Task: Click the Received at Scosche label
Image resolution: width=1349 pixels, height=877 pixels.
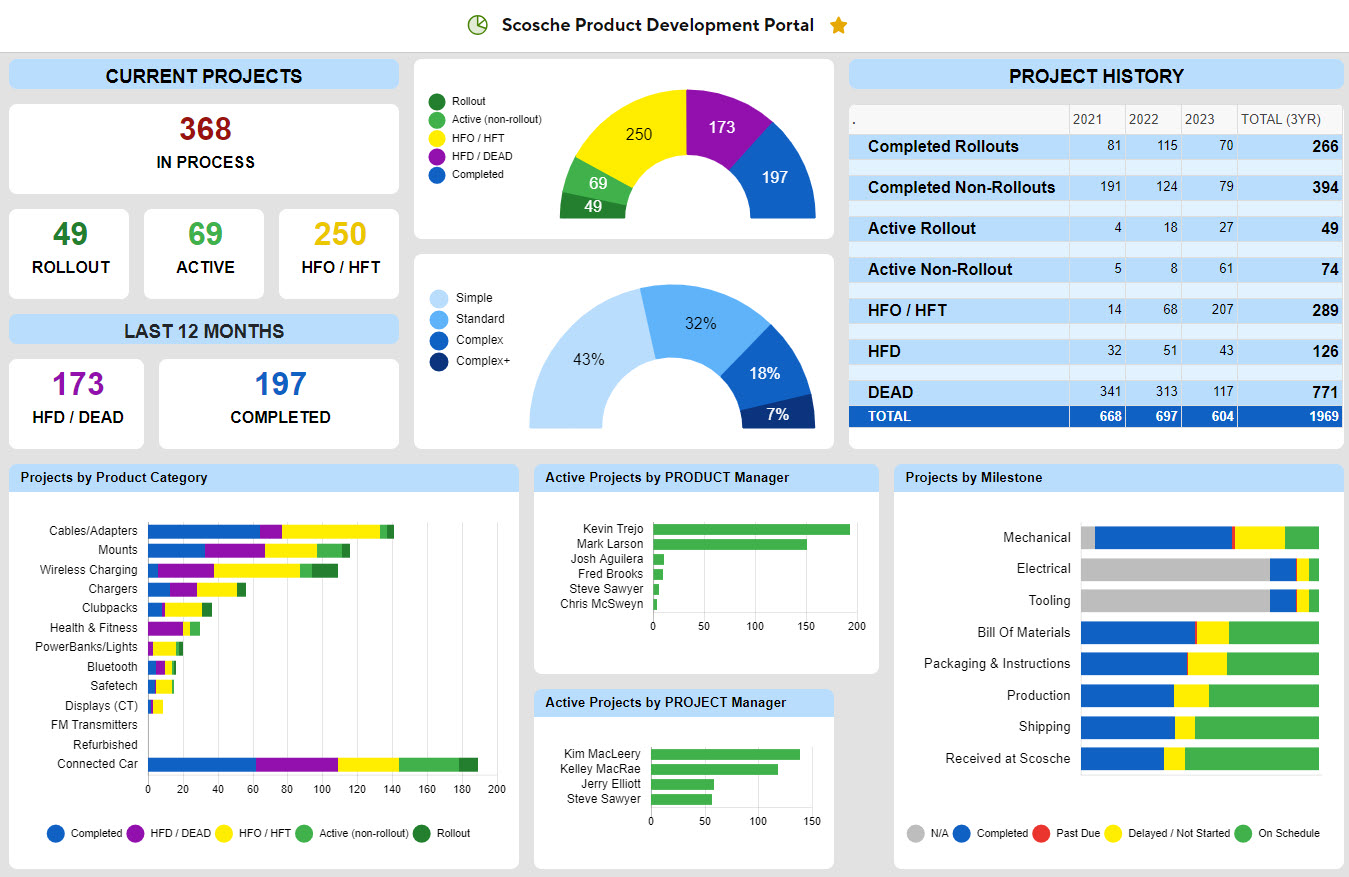Action: [1008, 758]
